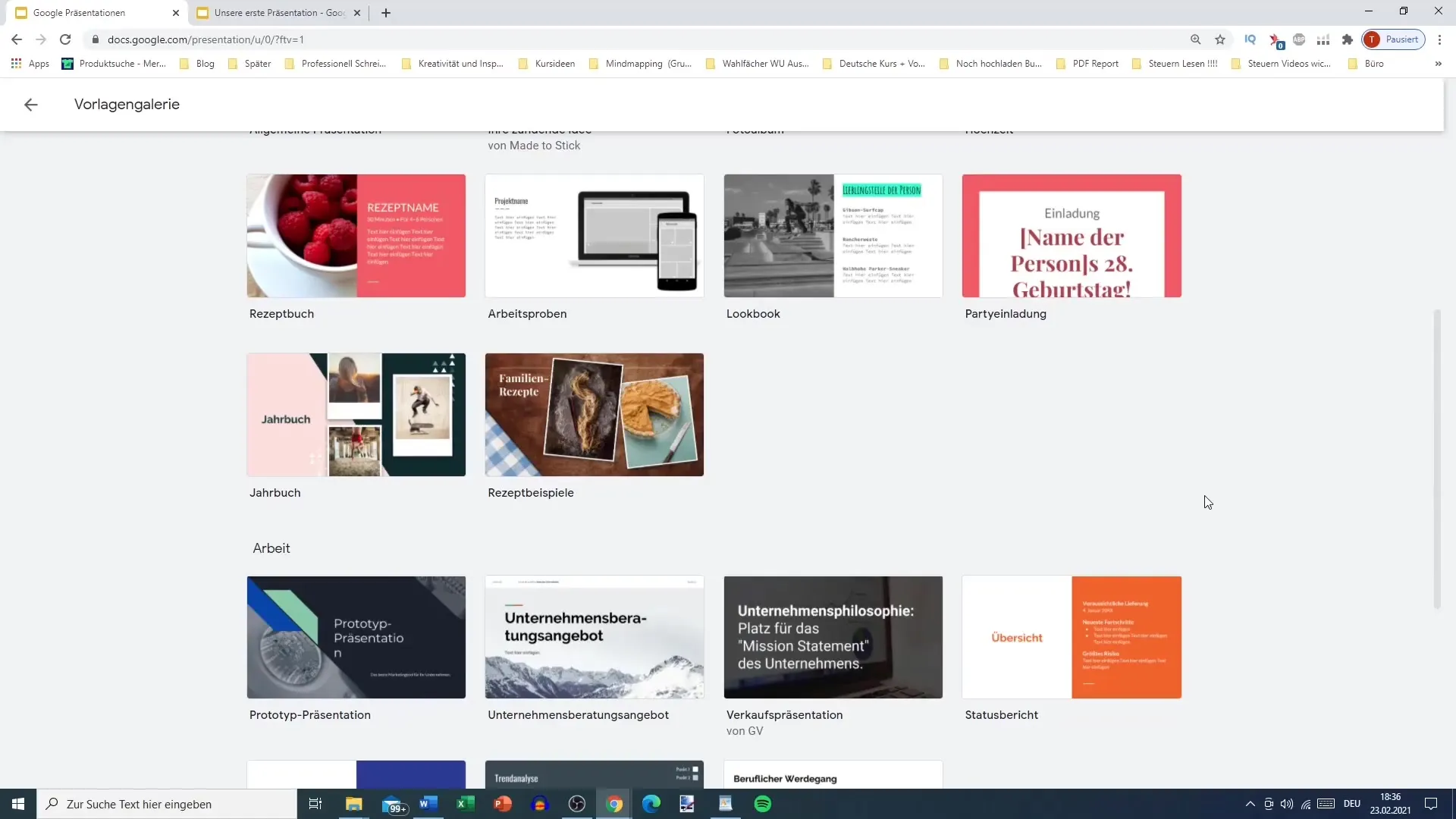Open Produktsuche bookmark
This screenshot has height=819, width=1456.
pyautogui.click(x=114, y=64)
